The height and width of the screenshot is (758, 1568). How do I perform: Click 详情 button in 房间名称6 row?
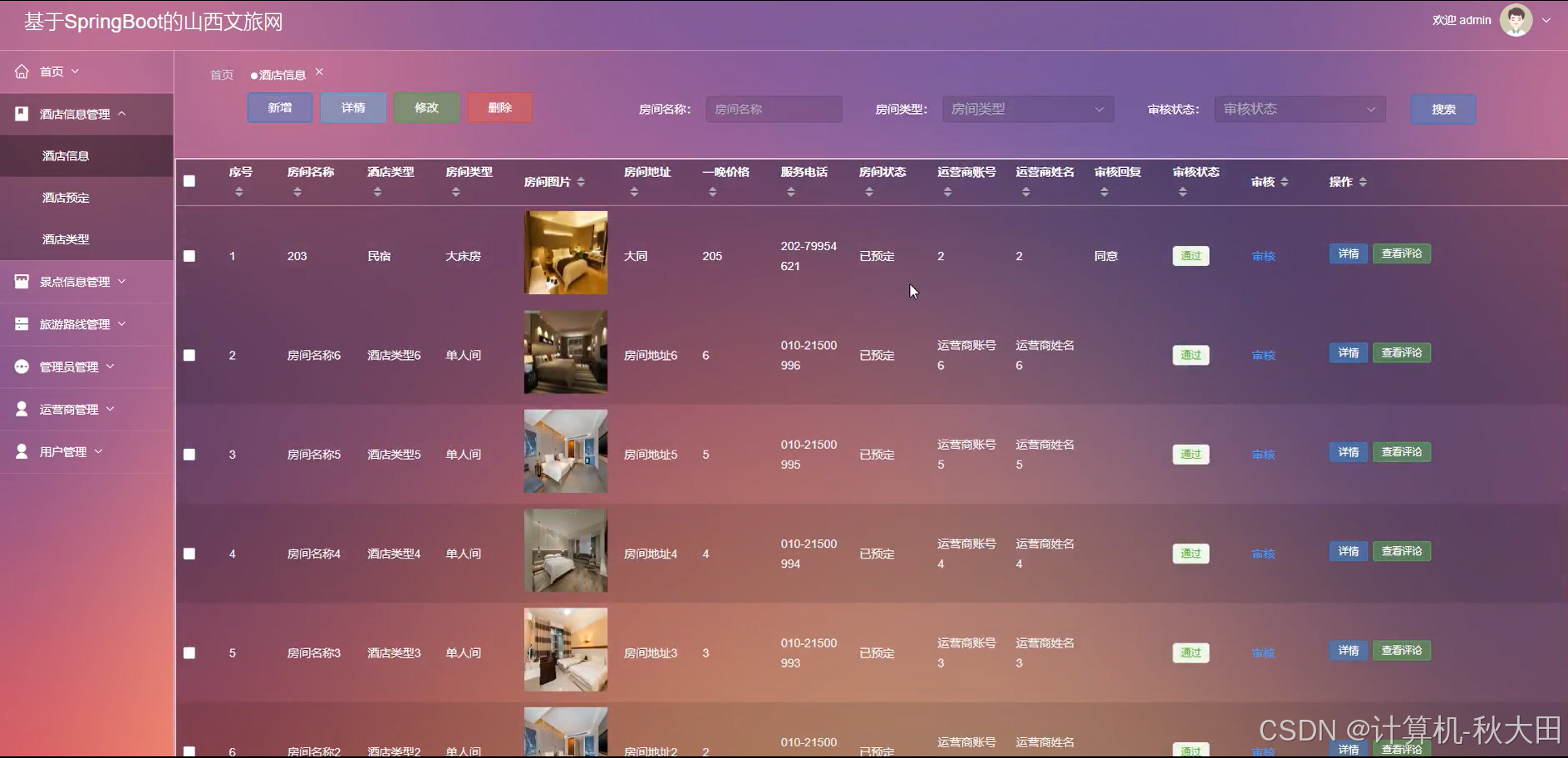coord(1349,353)
